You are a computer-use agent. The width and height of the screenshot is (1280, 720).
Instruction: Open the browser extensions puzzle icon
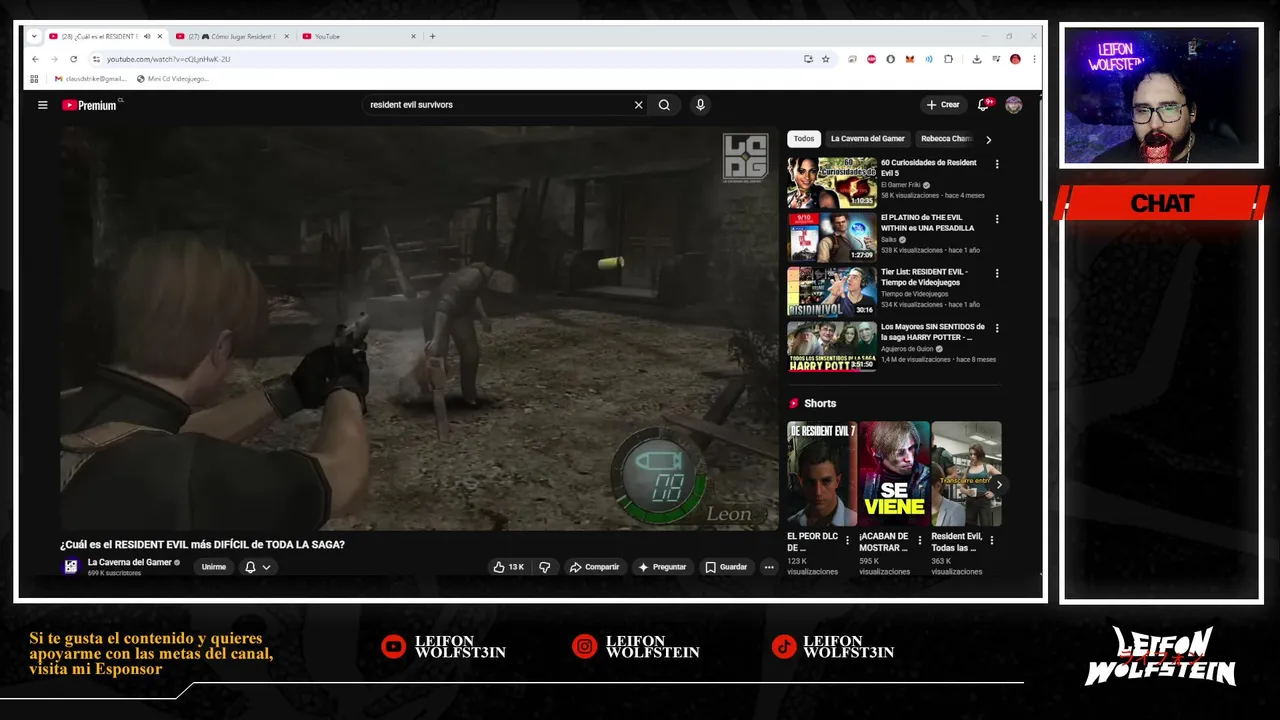948,59
